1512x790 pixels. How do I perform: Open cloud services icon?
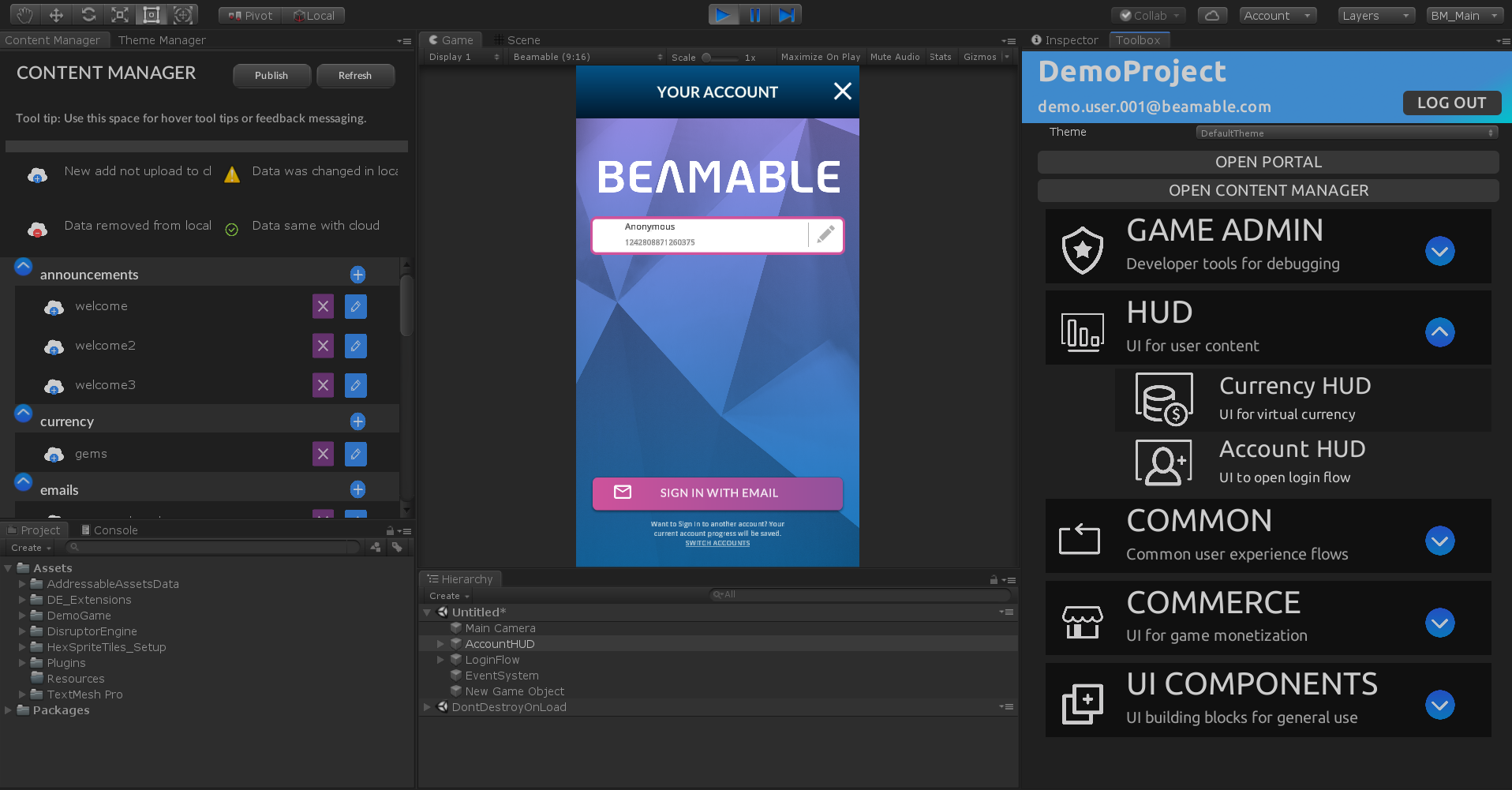1212,15
